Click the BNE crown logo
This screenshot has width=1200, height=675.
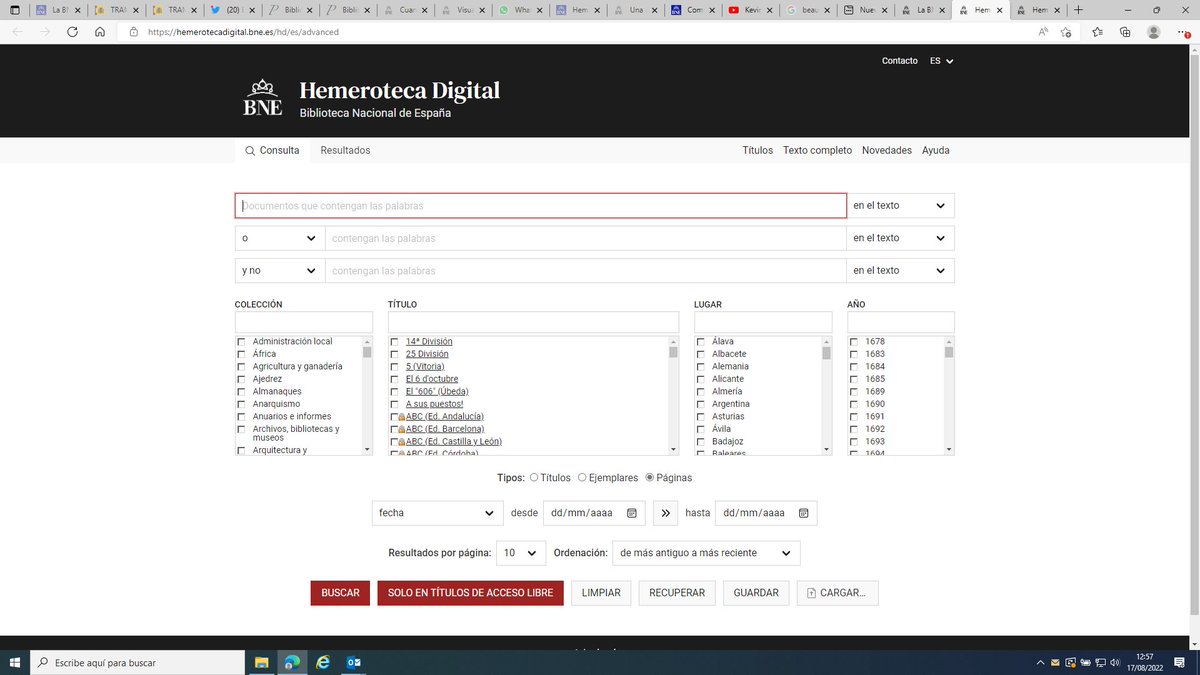(x=262, y=95)
